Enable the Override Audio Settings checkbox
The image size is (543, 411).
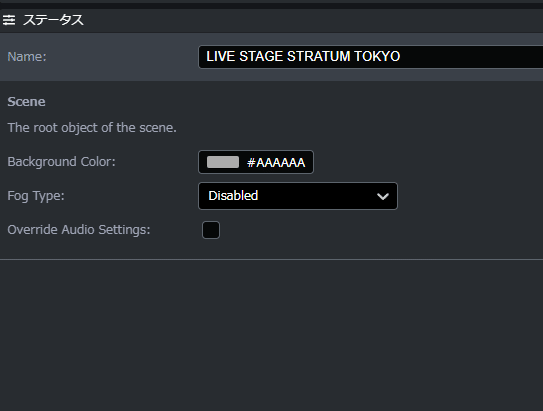pyautogui.click(x=211, y=230)
